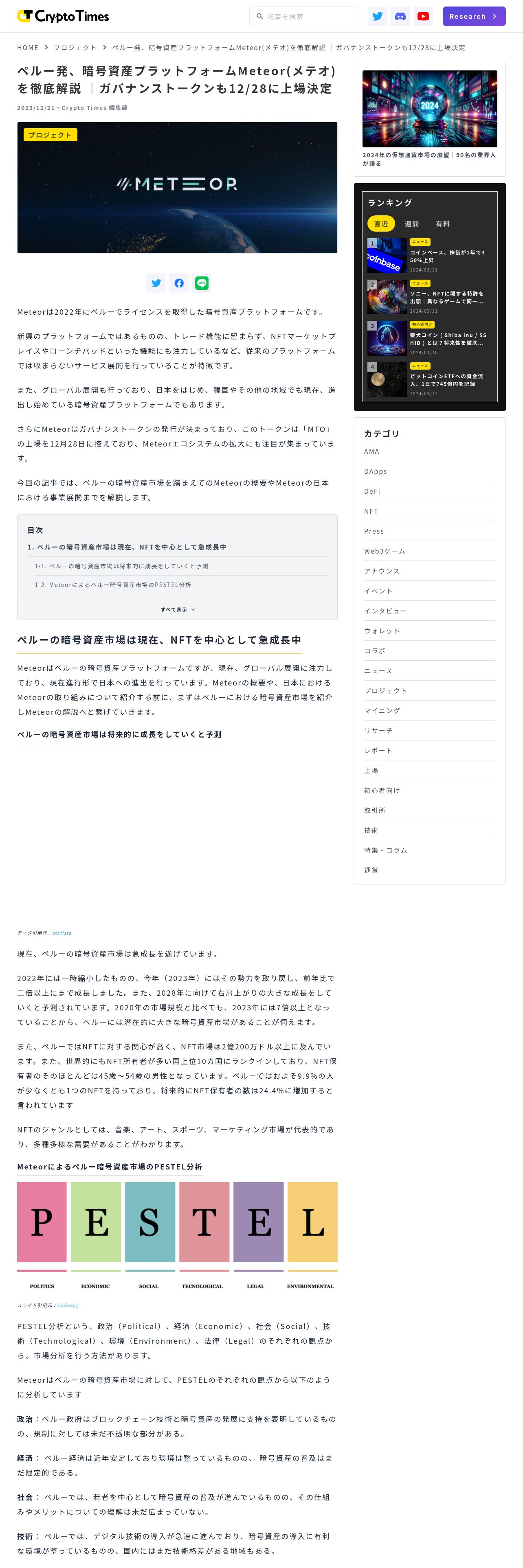Jump to TOC item 1-1 将来的に成長
523x1568 pixels.
(x=121, y=566)
